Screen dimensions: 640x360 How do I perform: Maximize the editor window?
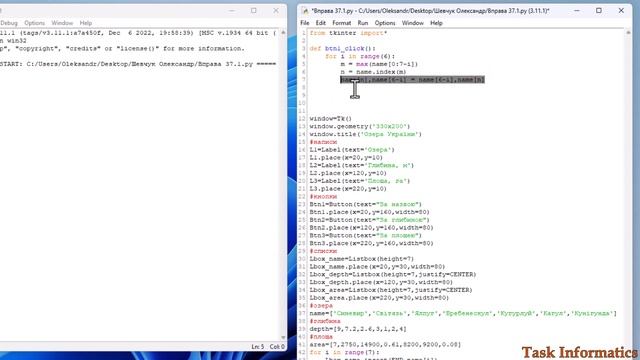coord(599,11)
